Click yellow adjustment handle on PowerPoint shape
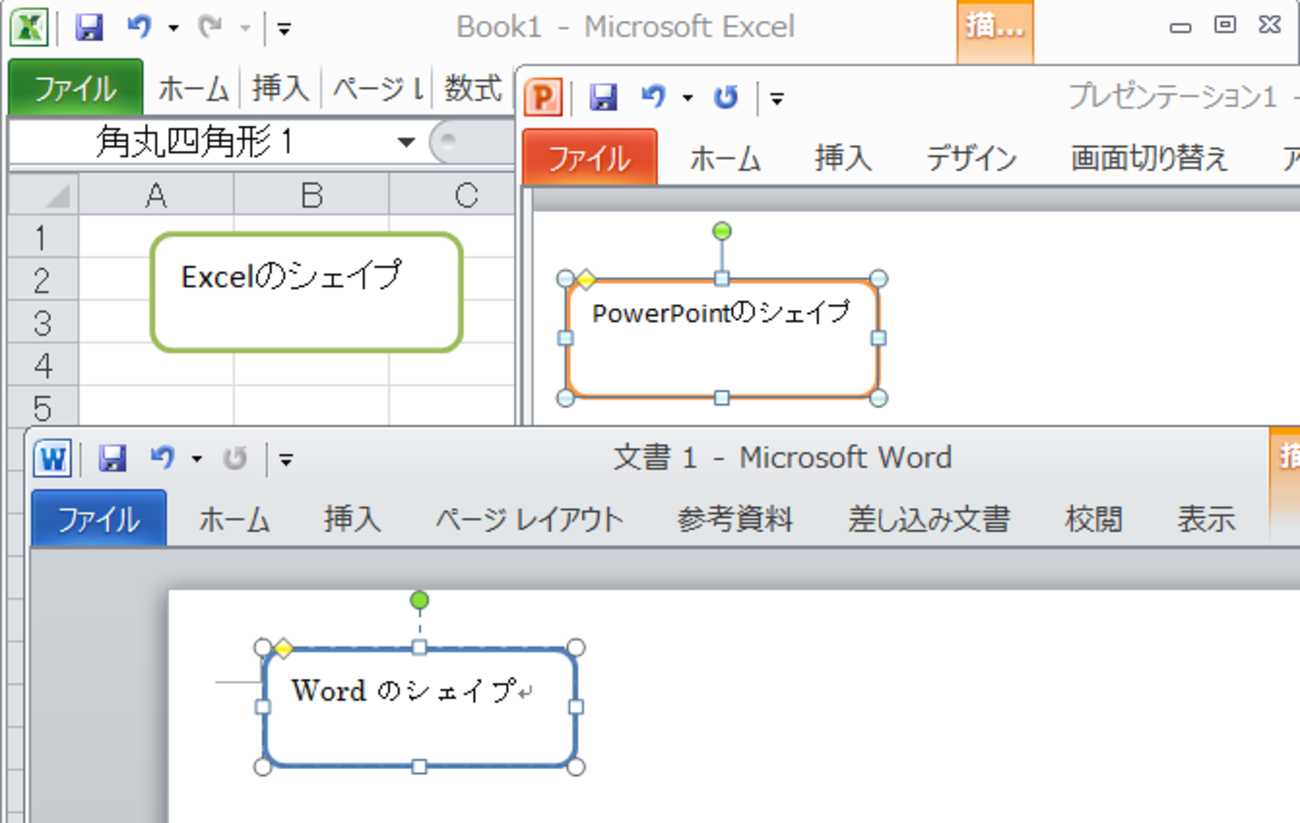This screenshot has height=823, width=1300. (586, 279)
